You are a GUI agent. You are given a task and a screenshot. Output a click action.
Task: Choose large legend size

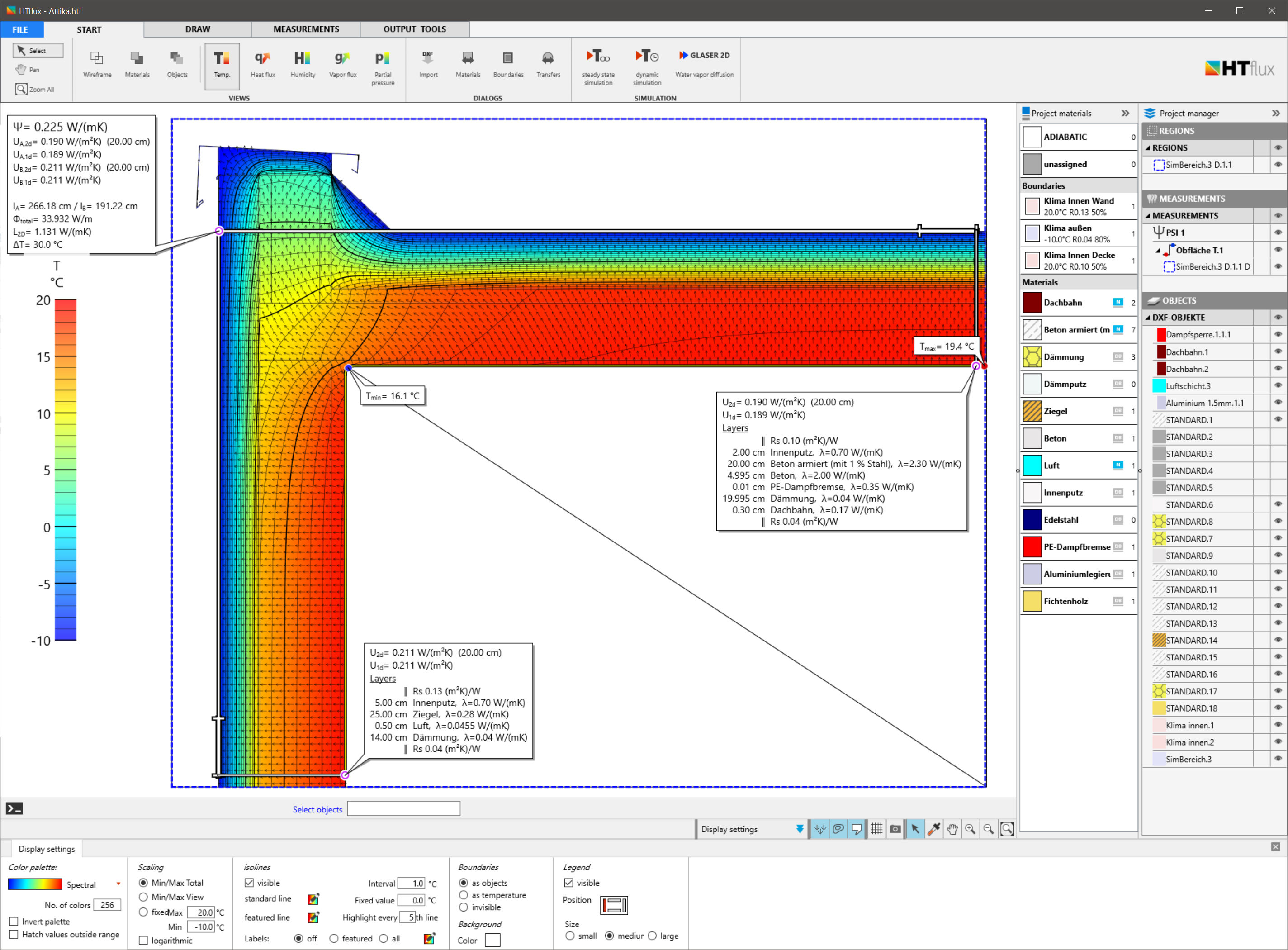click(652, 936)
